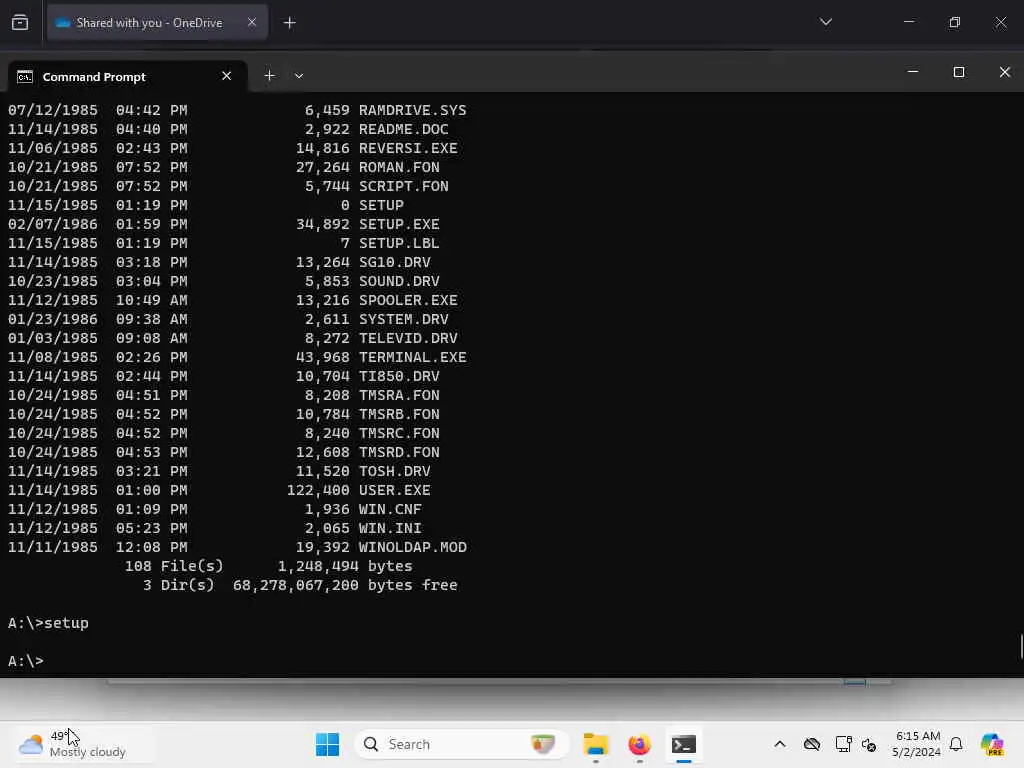Click the TELEVID.DRV file name
The image size is (1024, 768).
coord(408,338)
